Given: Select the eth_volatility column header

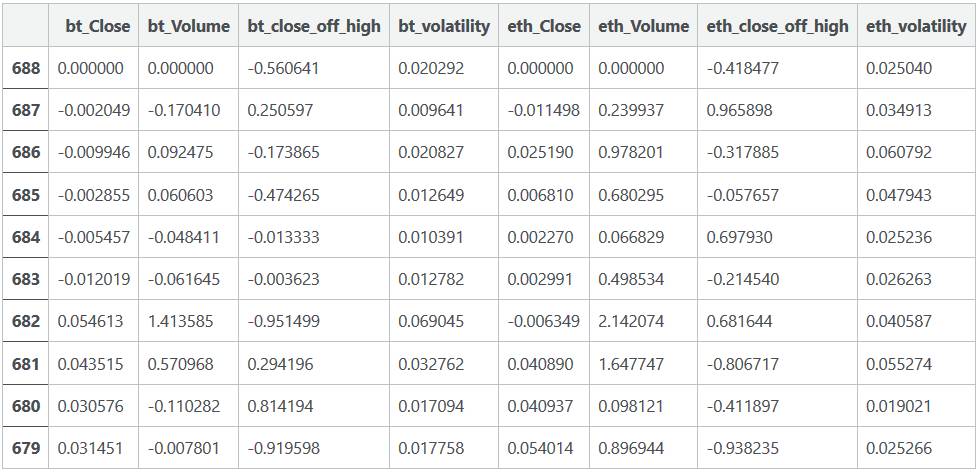Looking at the screenshot, I should (x=916, y=26).
